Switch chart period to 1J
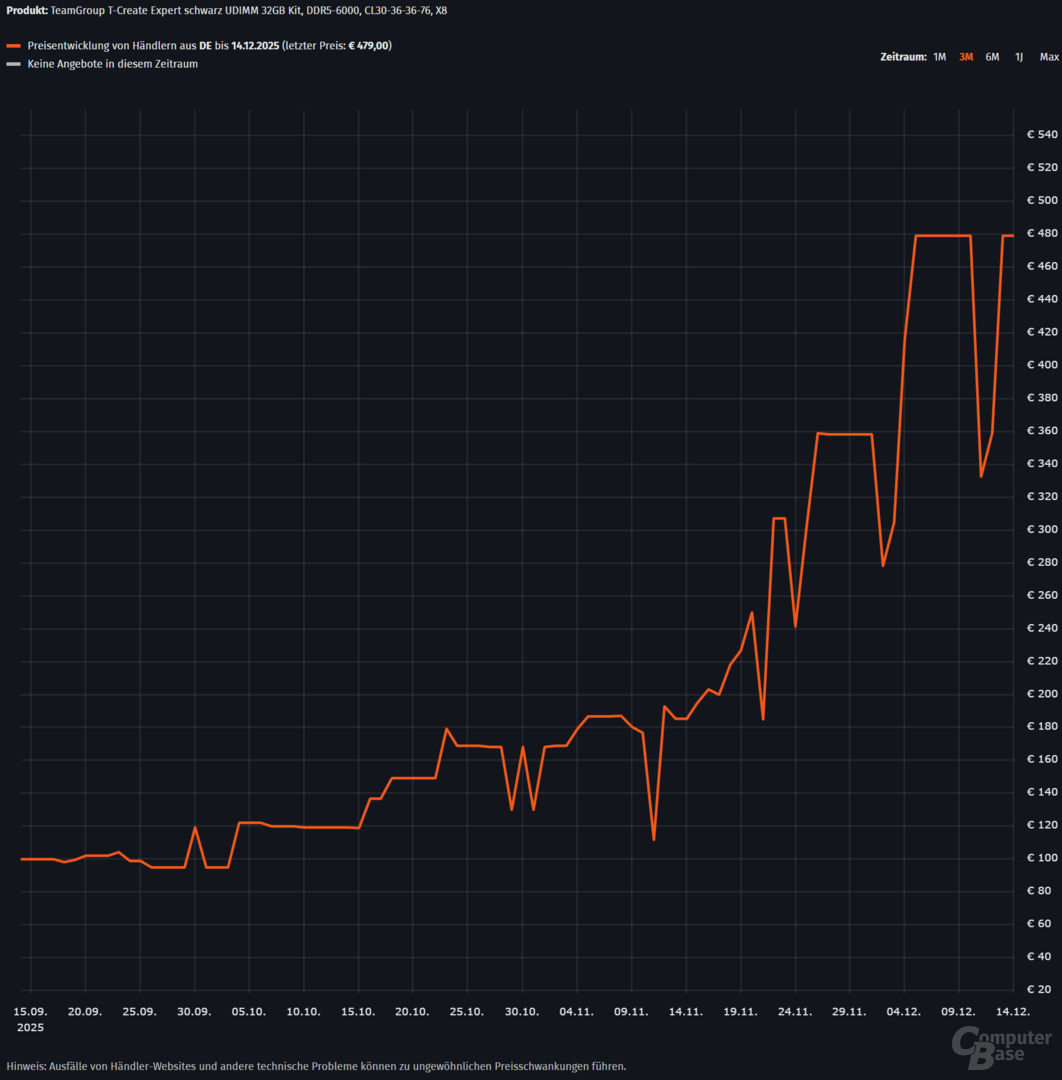Image resolution: width=1062 pixels, height=1080 pixels. 1019,57
